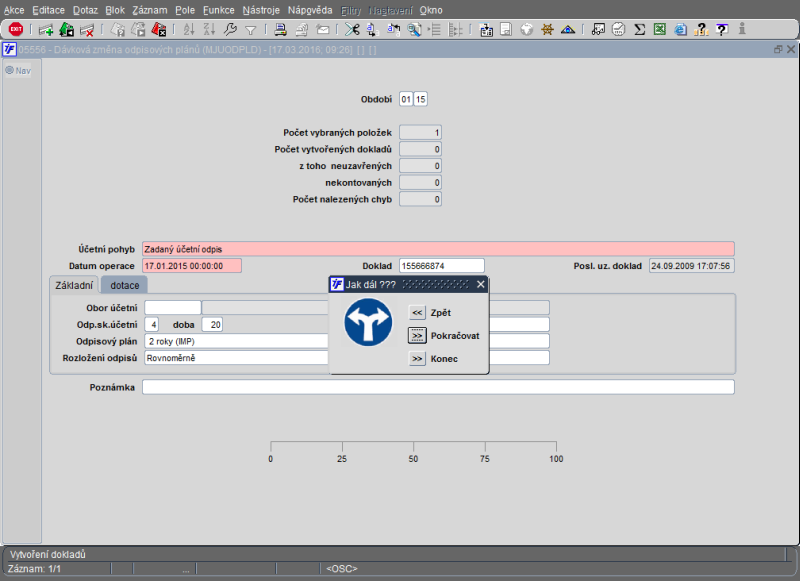Click the red EXIT stop-sign icon
The height and width of the screenshot is (581, 800).
click(16, 29)
